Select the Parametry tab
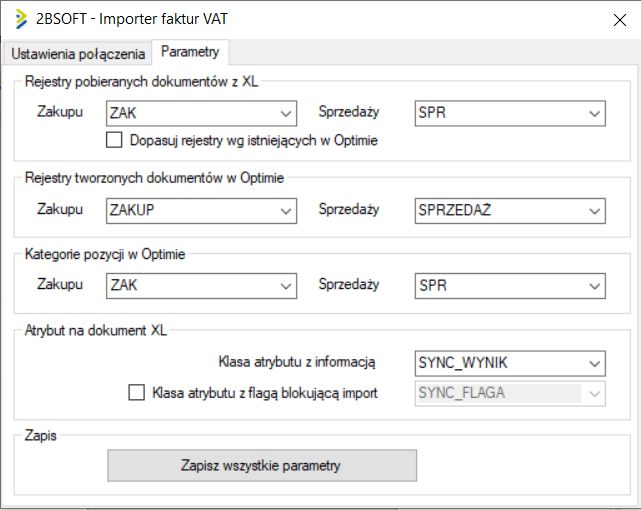The image size is (641, 510). click(190, 52)
